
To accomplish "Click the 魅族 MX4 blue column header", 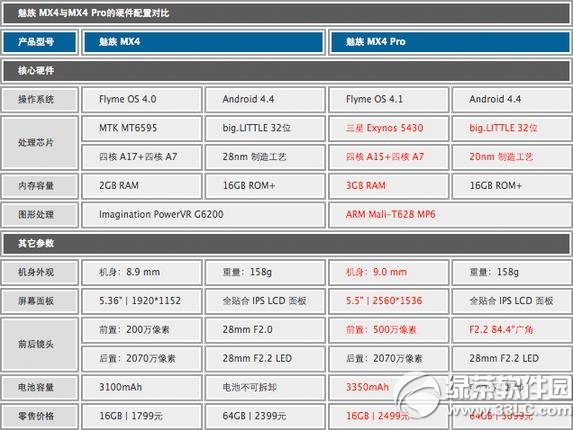I will pos(204,42).
